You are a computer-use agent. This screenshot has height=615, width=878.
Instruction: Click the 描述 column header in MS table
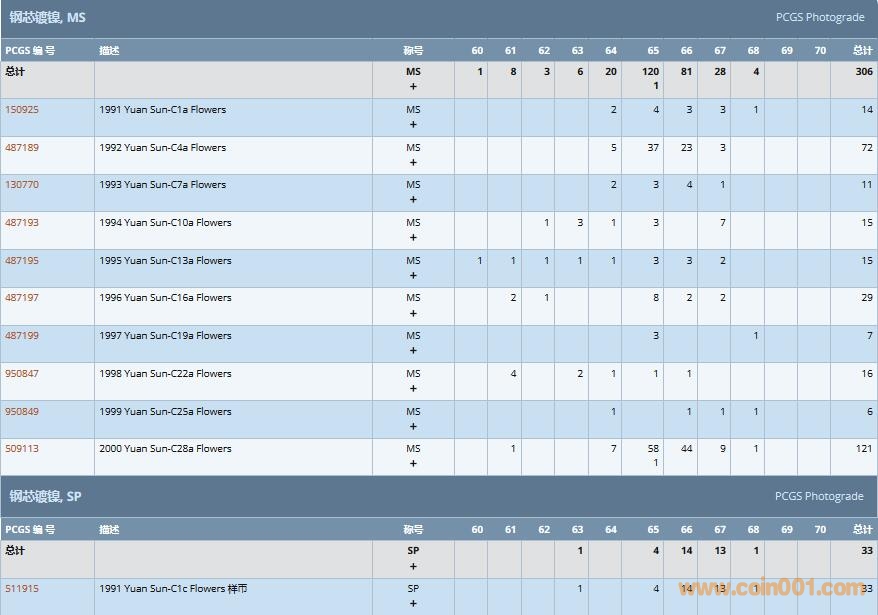[109, 51]
